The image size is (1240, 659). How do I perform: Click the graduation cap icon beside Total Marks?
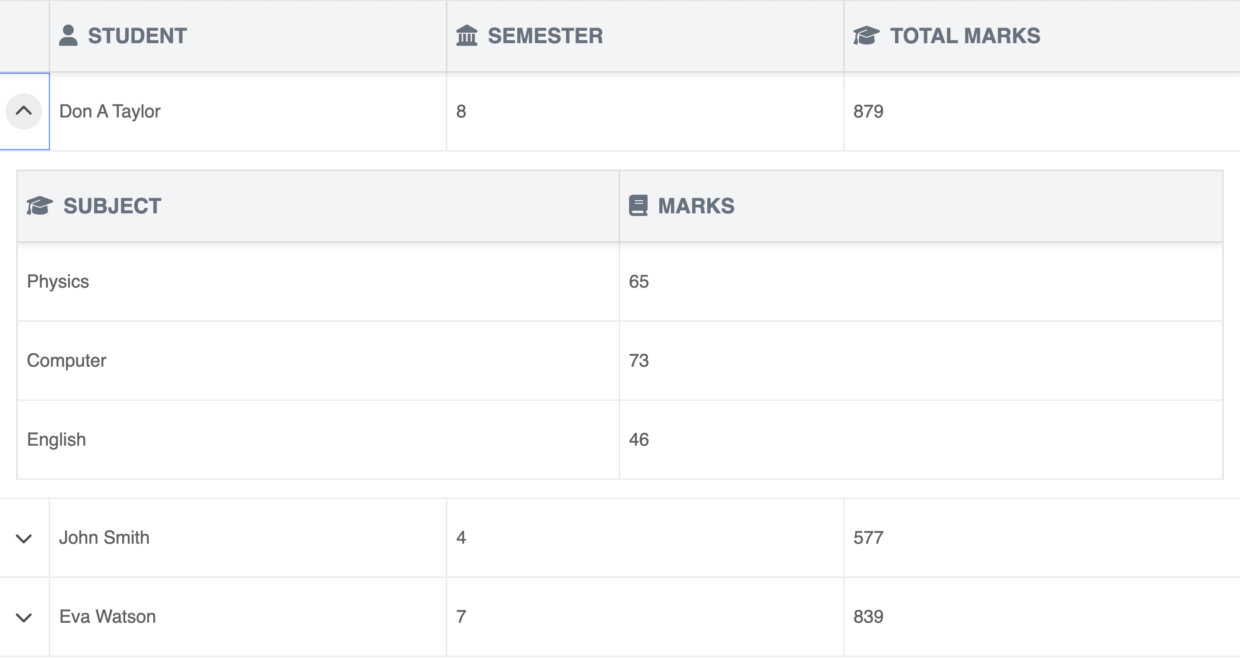[865, 36]
